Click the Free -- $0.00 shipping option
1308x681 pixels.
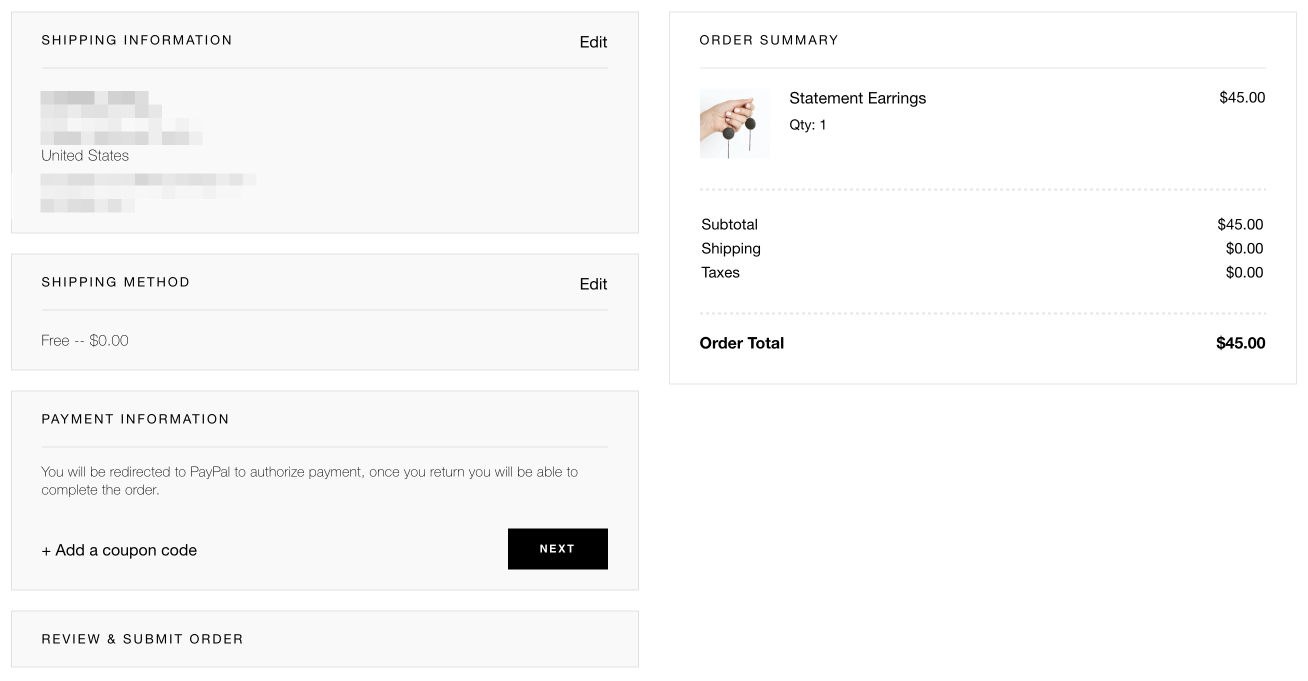click(x=85, y=341)
